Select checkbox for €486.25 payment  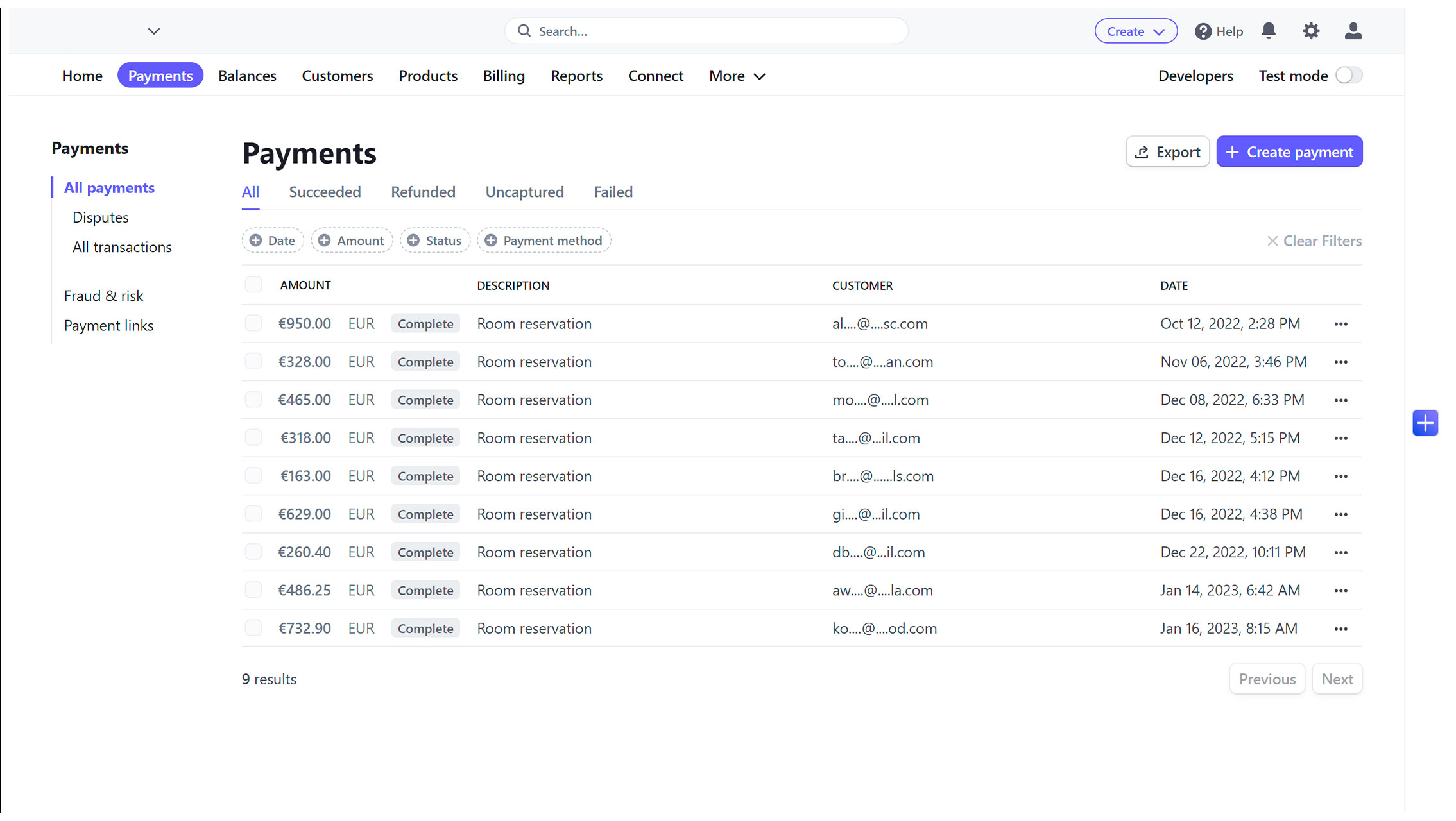[253, 590]
